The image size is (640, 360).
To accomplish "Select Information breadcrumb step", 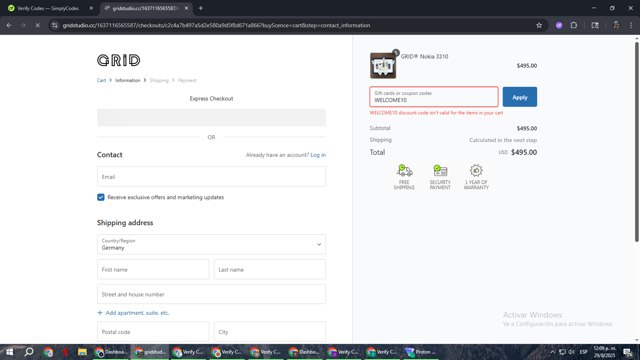I will pos(127,80).
